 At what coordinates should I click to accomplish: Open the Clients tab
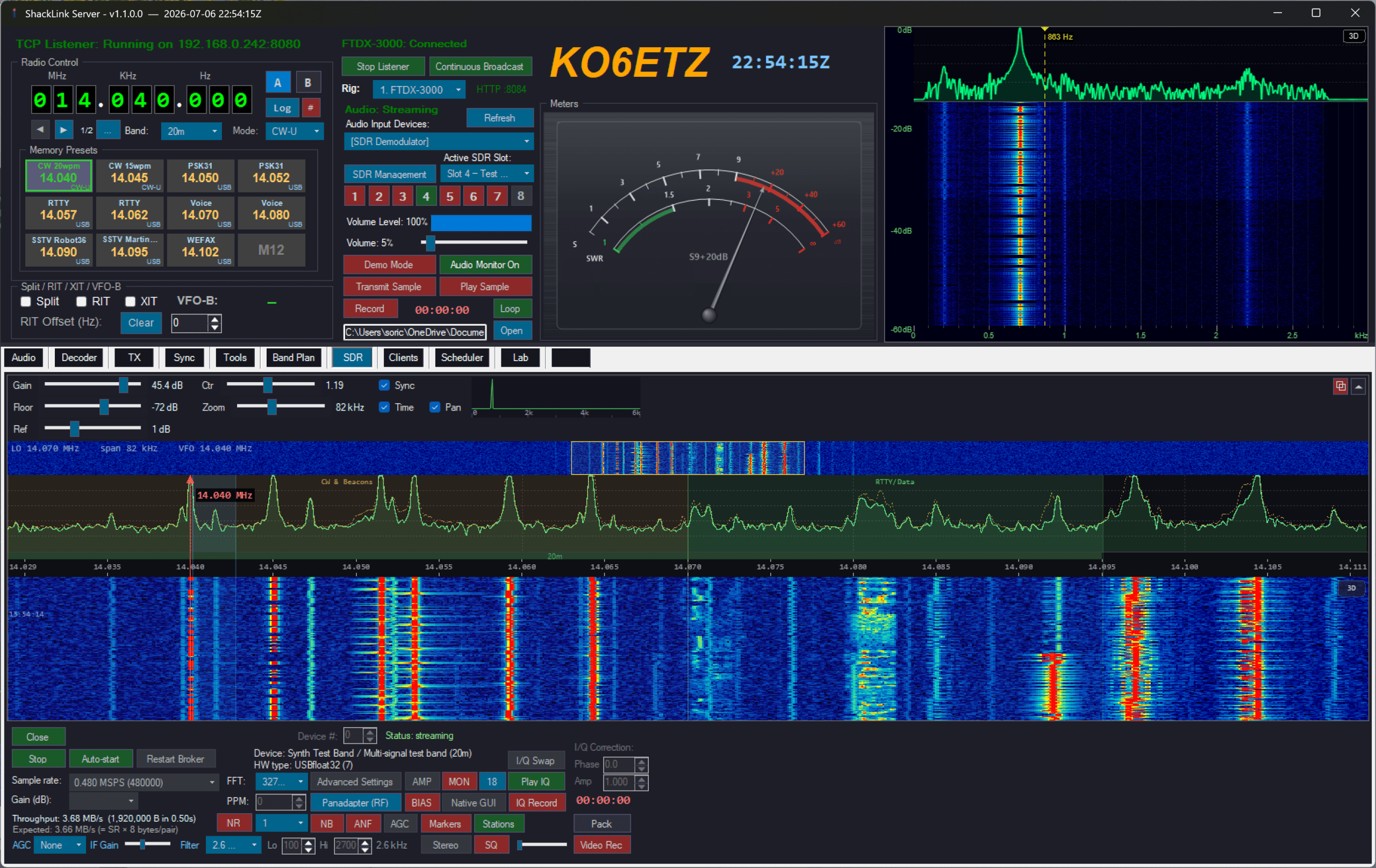tap(403, 357)
